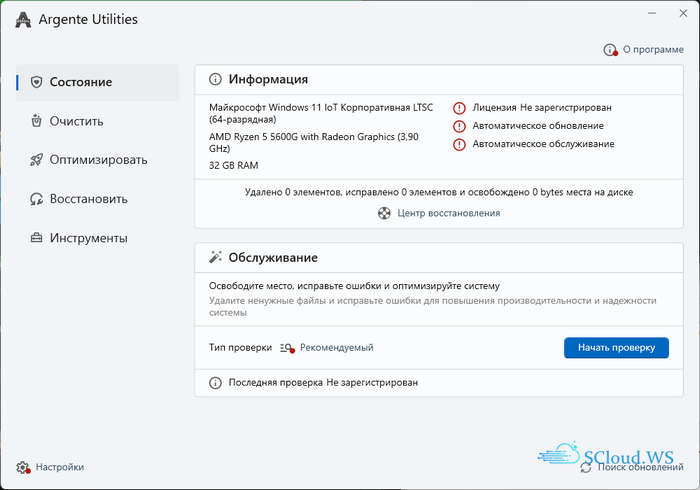Click the rocket icon beside Оптимизировать
Viewport: 700px width, 490px height.
36,160
